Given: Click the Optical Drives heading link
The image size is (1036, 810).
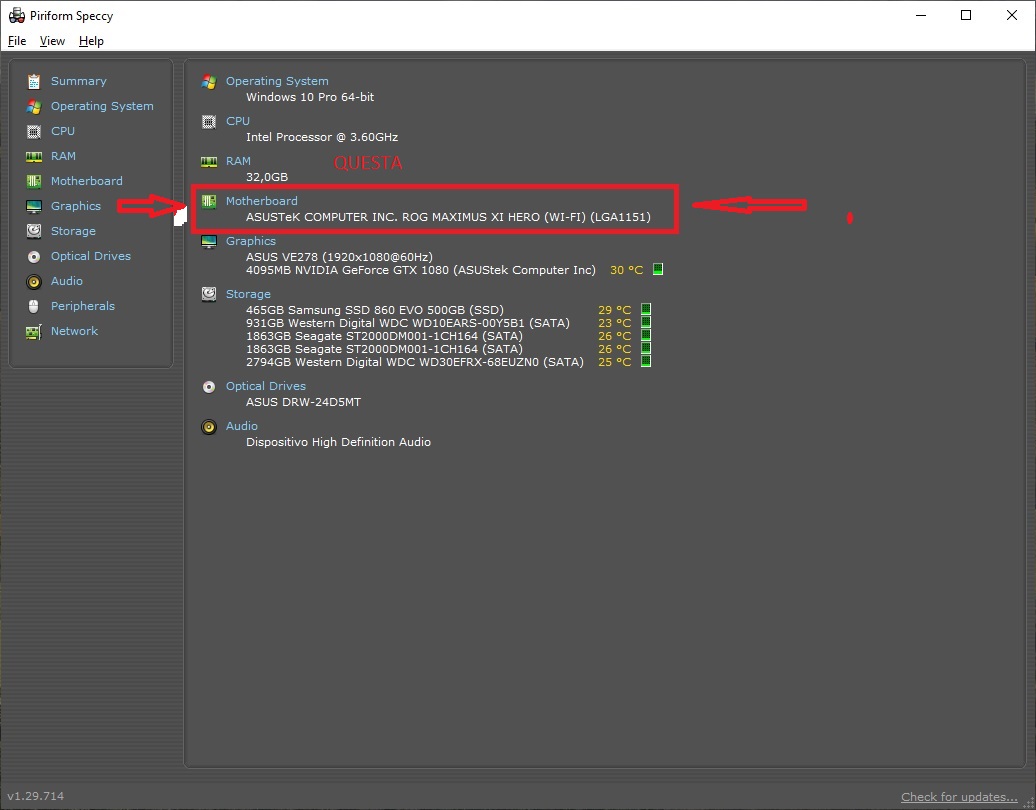Looking at the screenshot, I should tap(266, 387).
